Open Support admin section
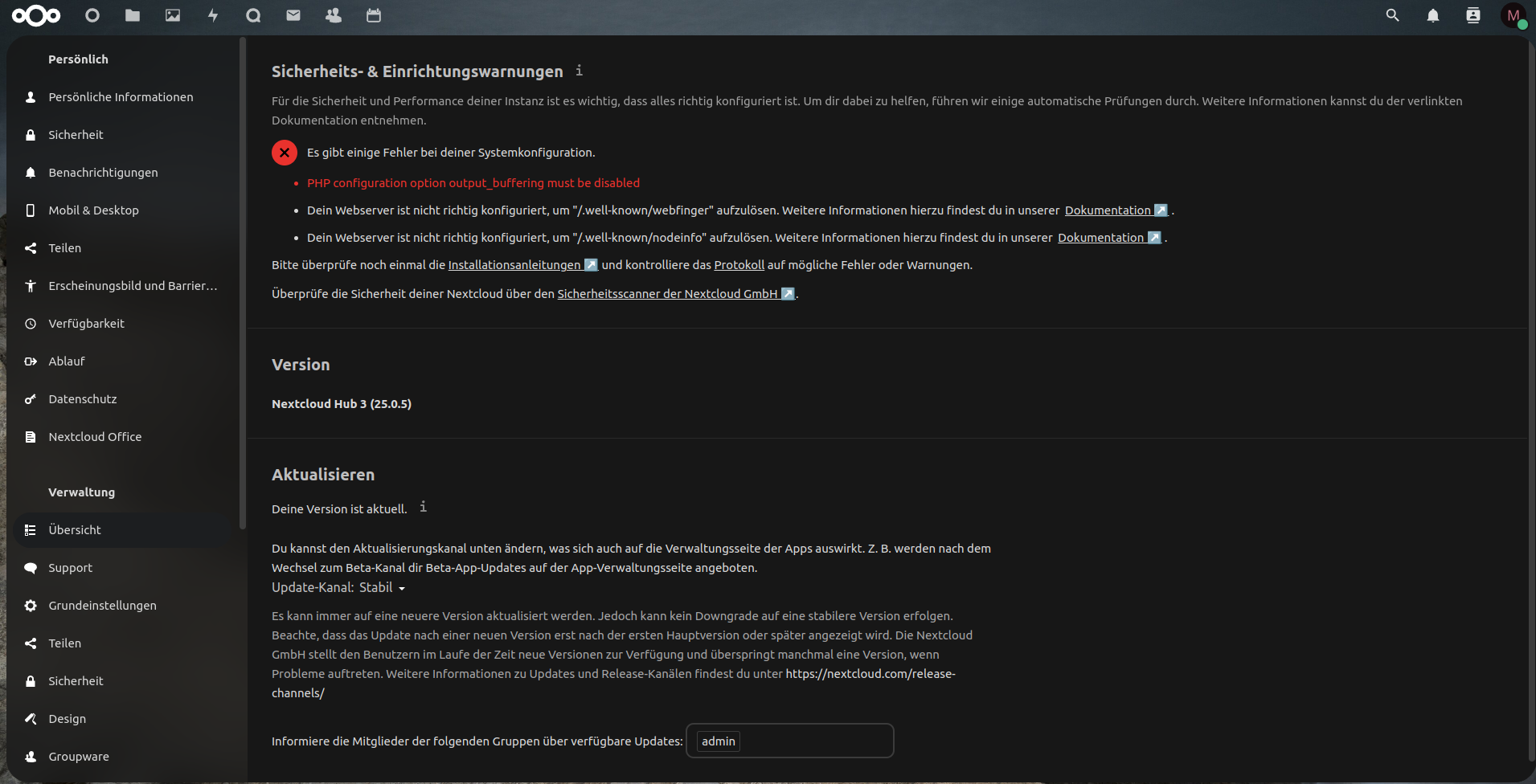 point(122,568)
